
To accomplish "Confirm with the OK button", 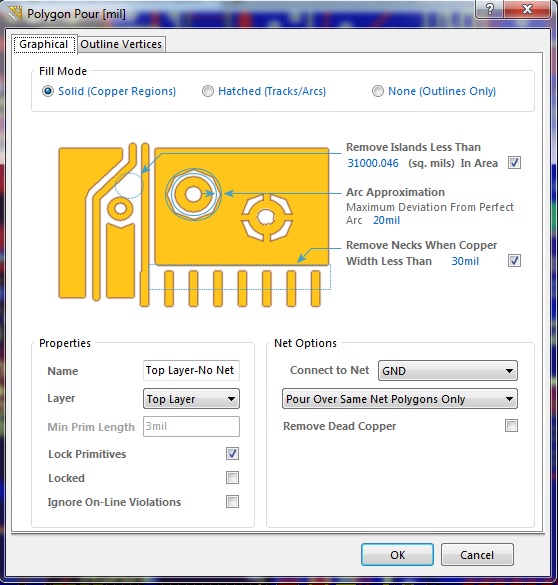I will point(397,555).
